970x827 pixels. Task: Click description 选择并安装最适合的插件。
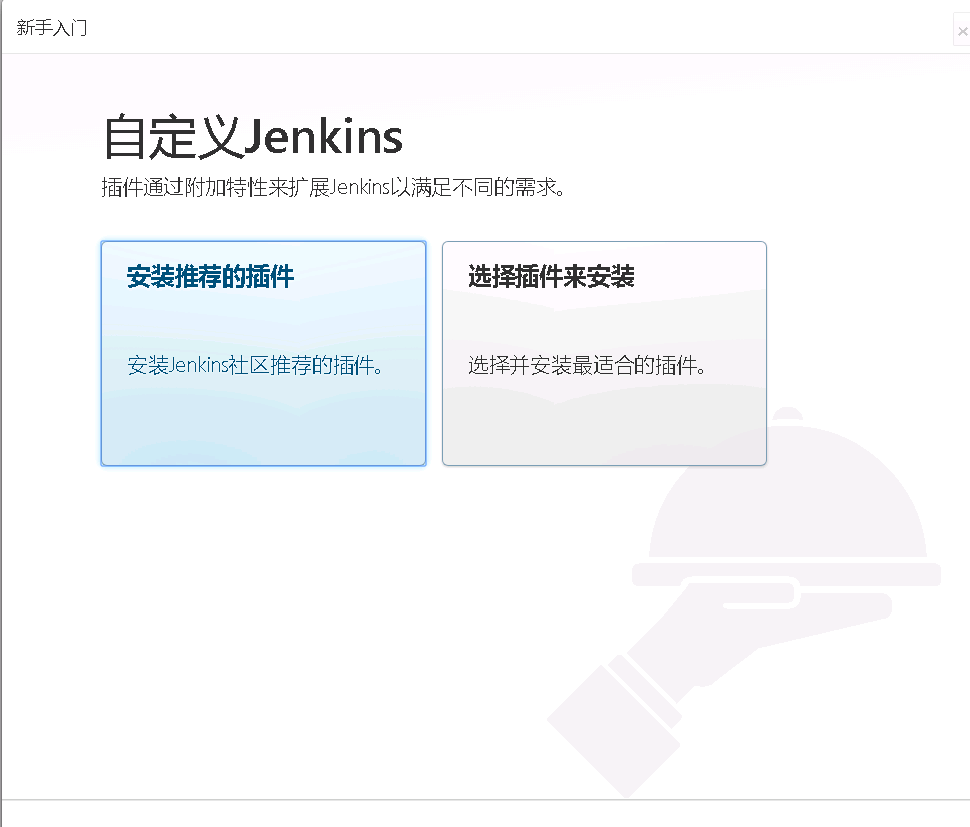[x=586, y=365]
